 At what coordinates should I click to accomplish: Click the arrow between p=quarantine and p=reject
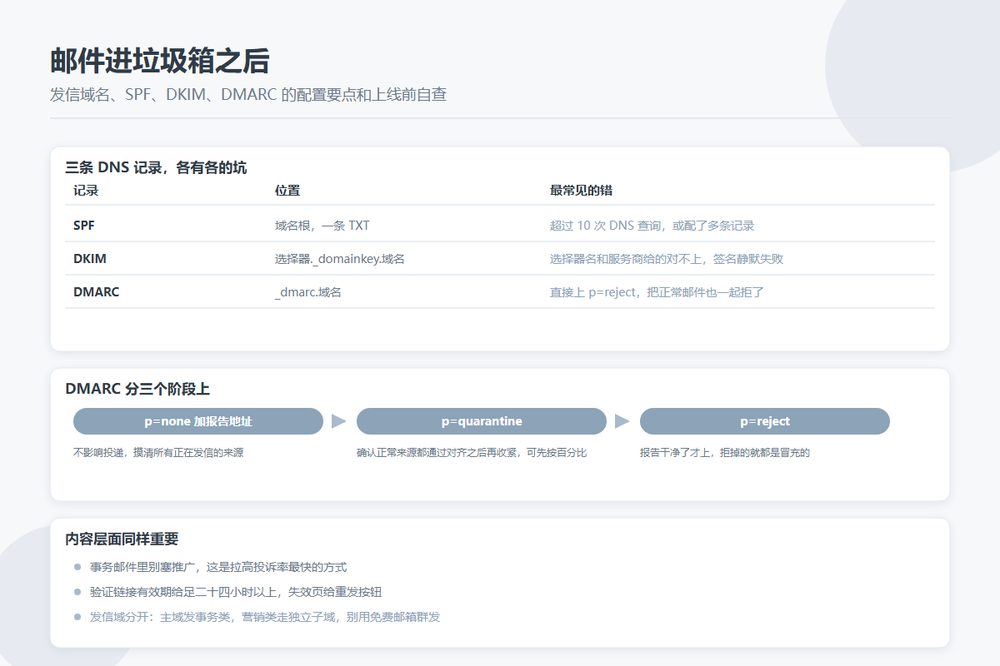[x=622, y=421]
